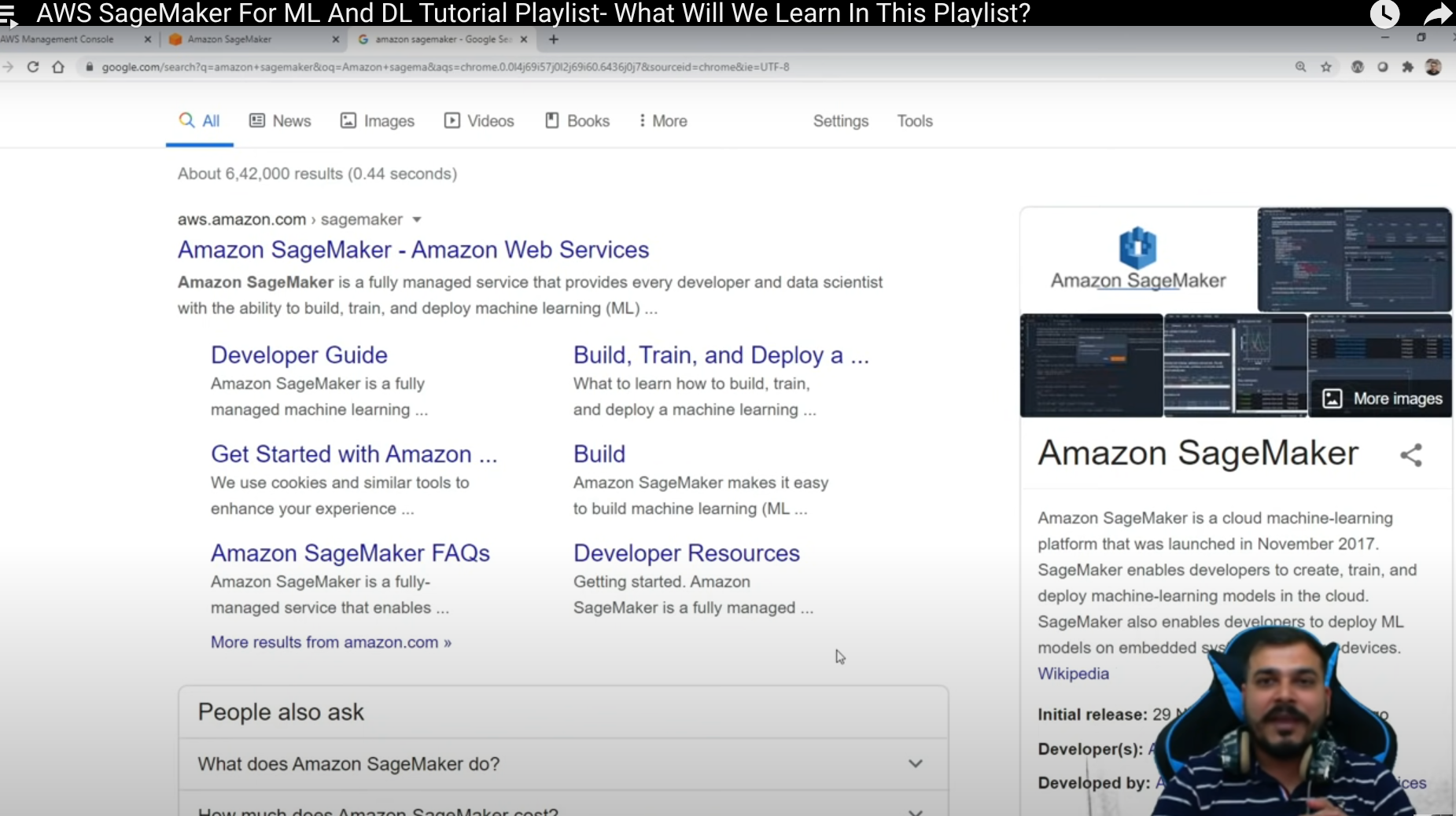Open search Tools
The image size is (1456, 816).
tap(915, 121)
